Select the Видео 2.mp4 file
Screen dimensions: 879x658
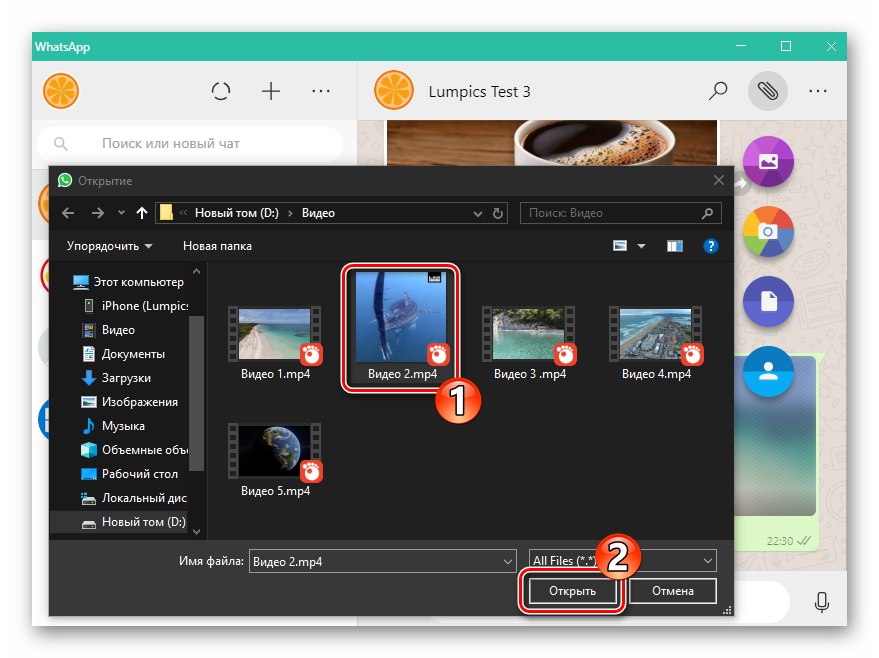coord(401,326)
